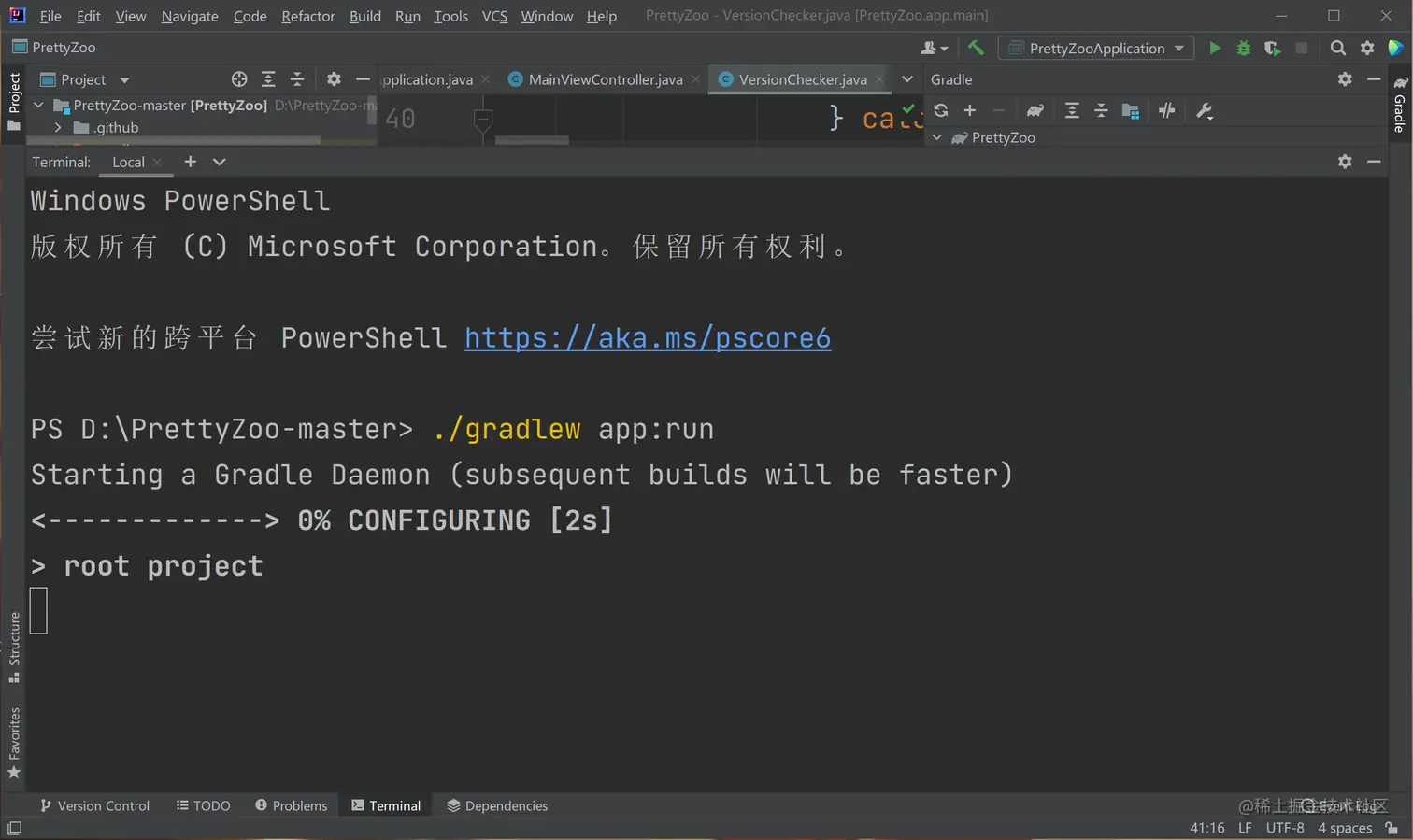Click the Stop process icon
Image resolution: width=1413 pixels, height=840 pixels.
pyautogui.click(x=1302, y=48)
